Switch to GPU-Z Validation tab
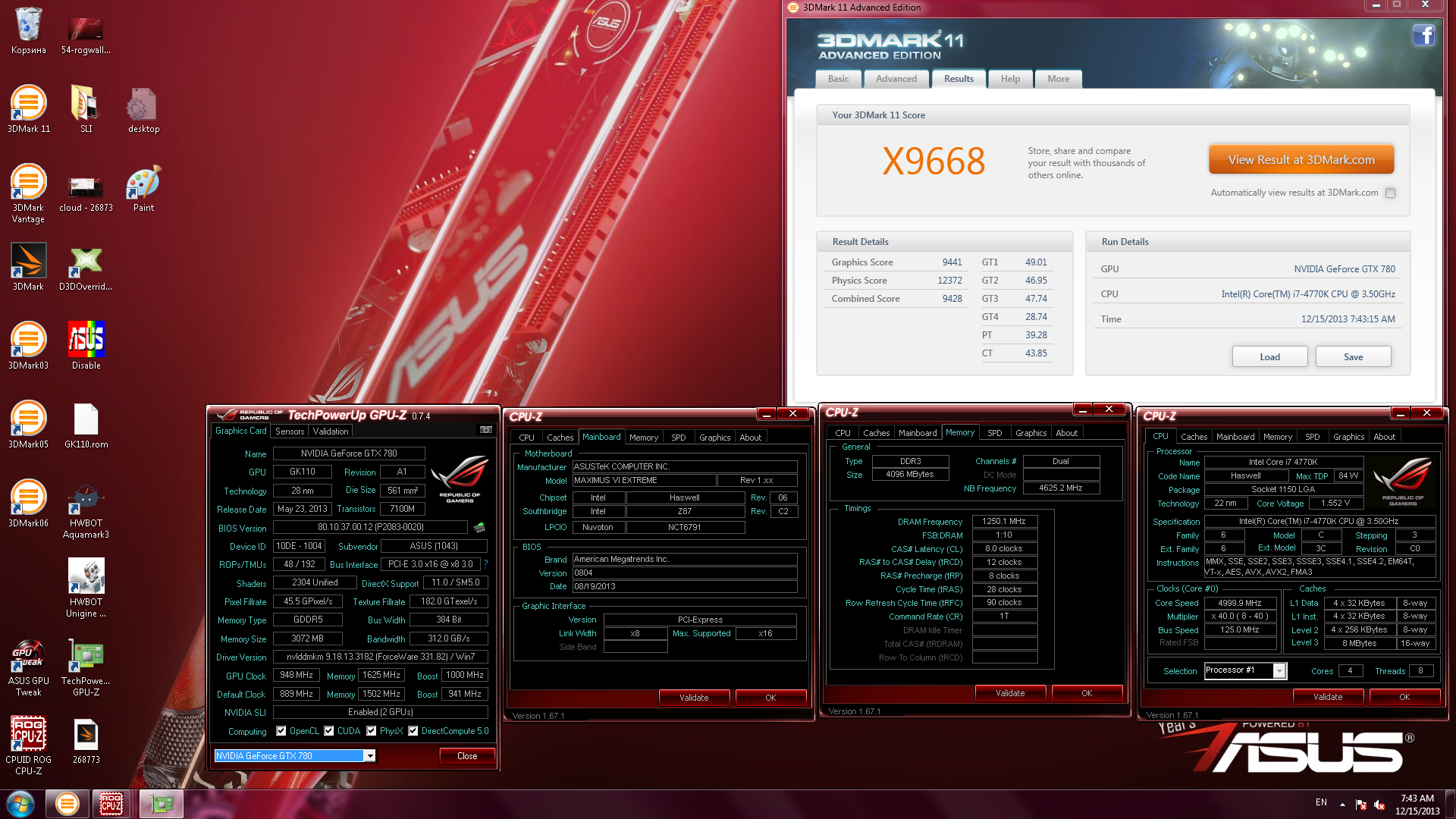Screen dimensions: 1456x819 tap(331, 431)
